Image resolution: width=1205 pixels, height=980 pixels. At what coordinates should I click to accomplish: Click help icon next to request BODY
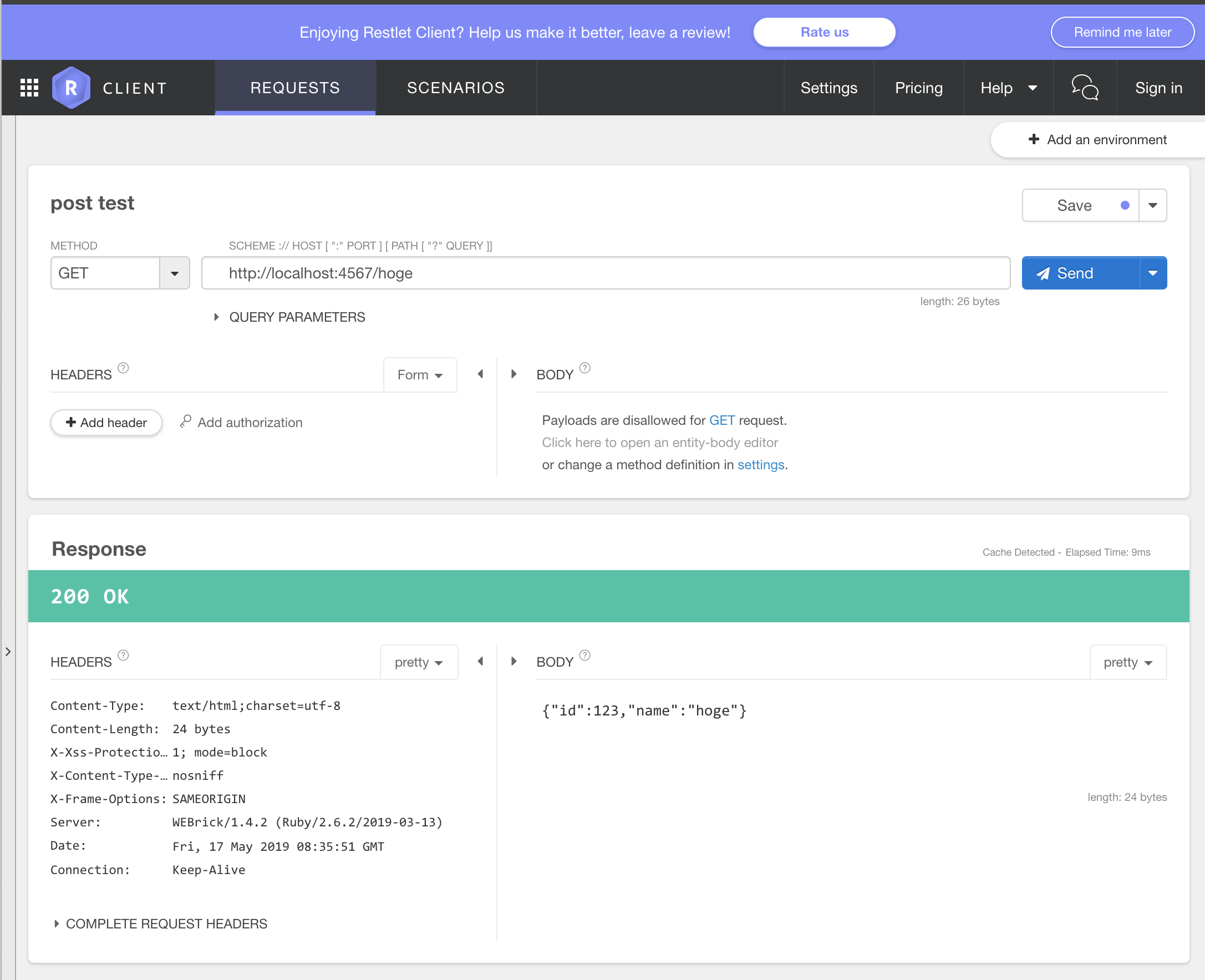[584, 368]
